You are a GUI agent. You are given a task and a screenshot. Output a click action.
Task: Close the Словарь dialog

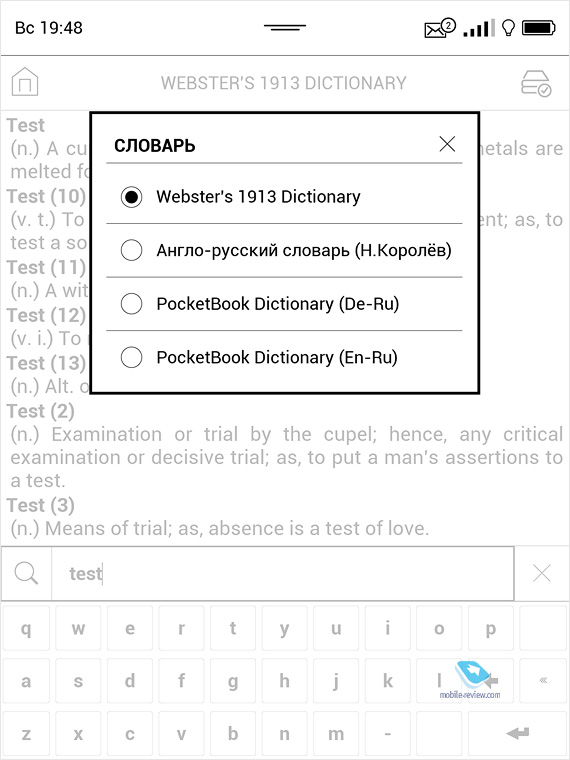(447, 144)
